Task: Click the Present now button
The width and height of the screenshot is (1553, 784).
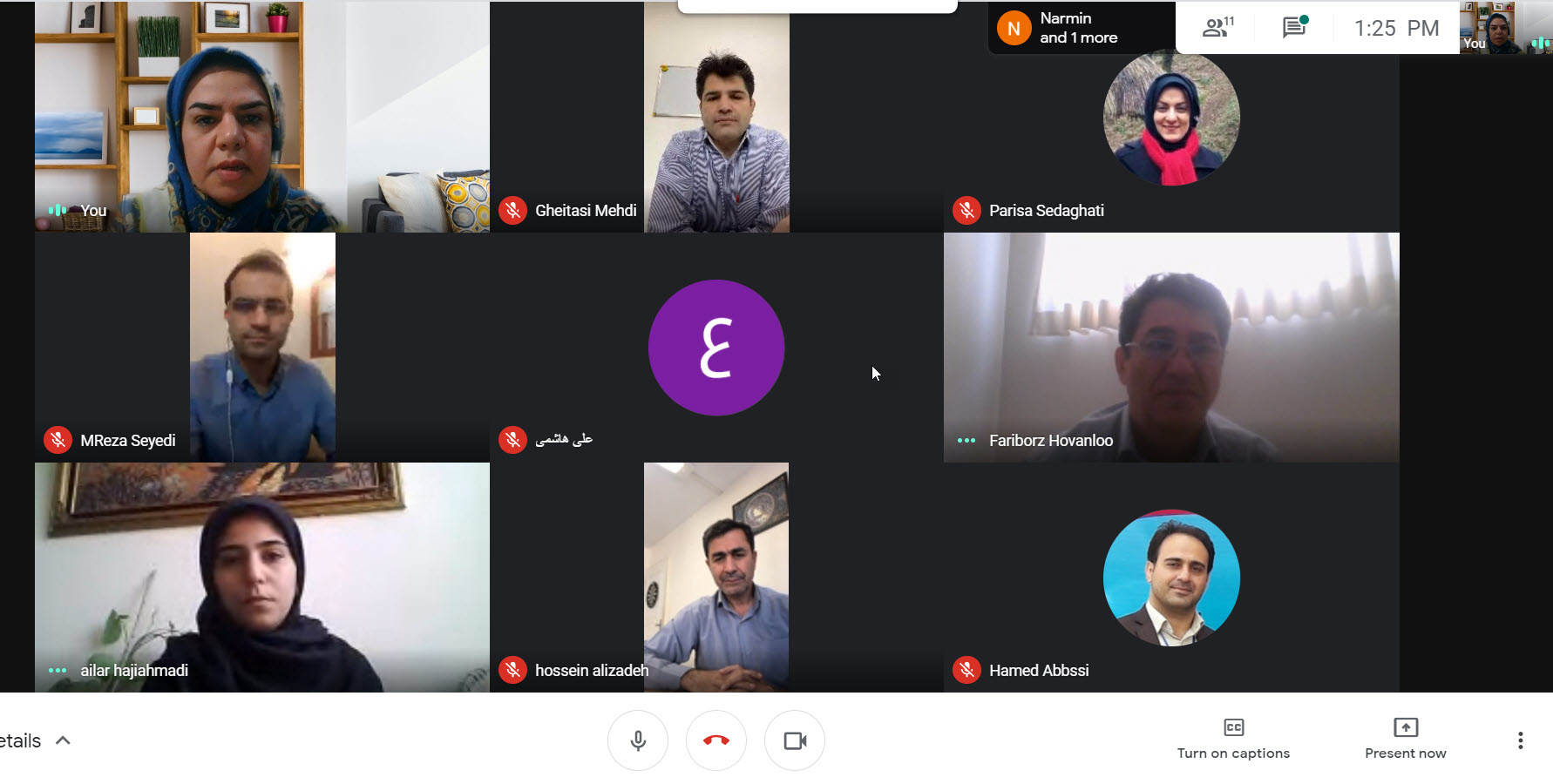Action: (1405, 740)
